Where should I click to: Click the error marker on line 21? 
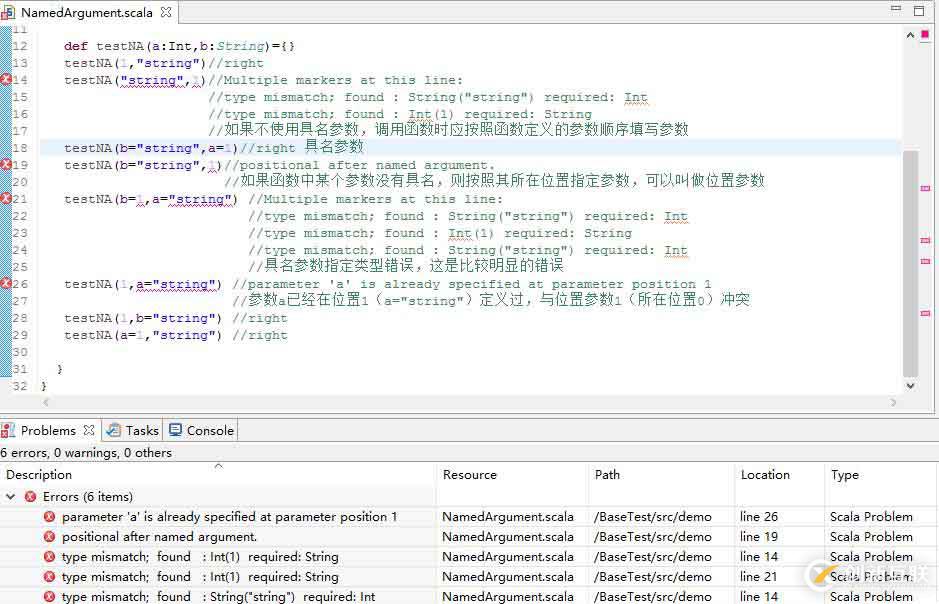point(6,199)
